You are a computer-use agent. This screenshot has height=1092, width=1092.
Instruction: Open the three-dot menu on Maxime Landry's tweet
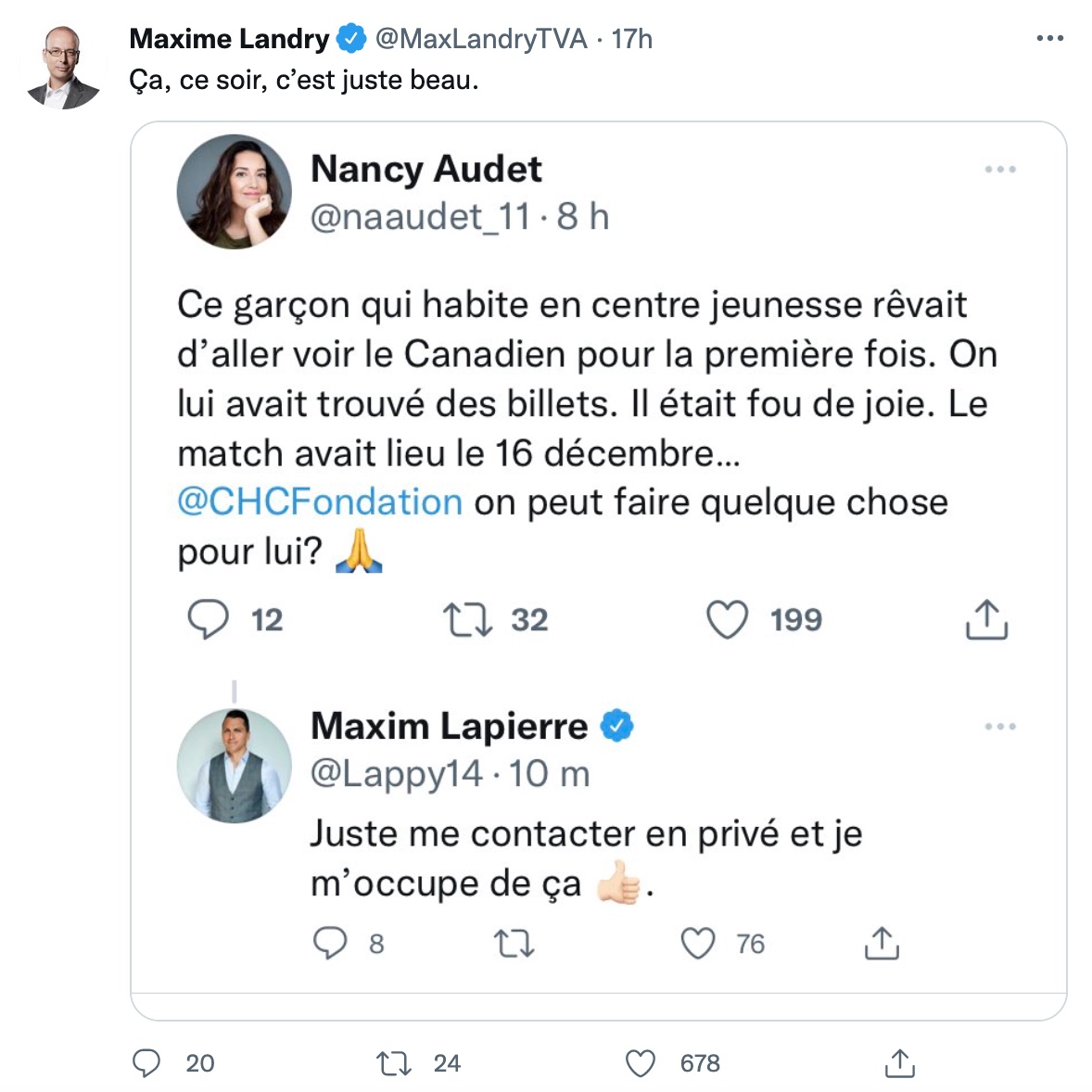pyautogui.click(x=1049, y=38)
